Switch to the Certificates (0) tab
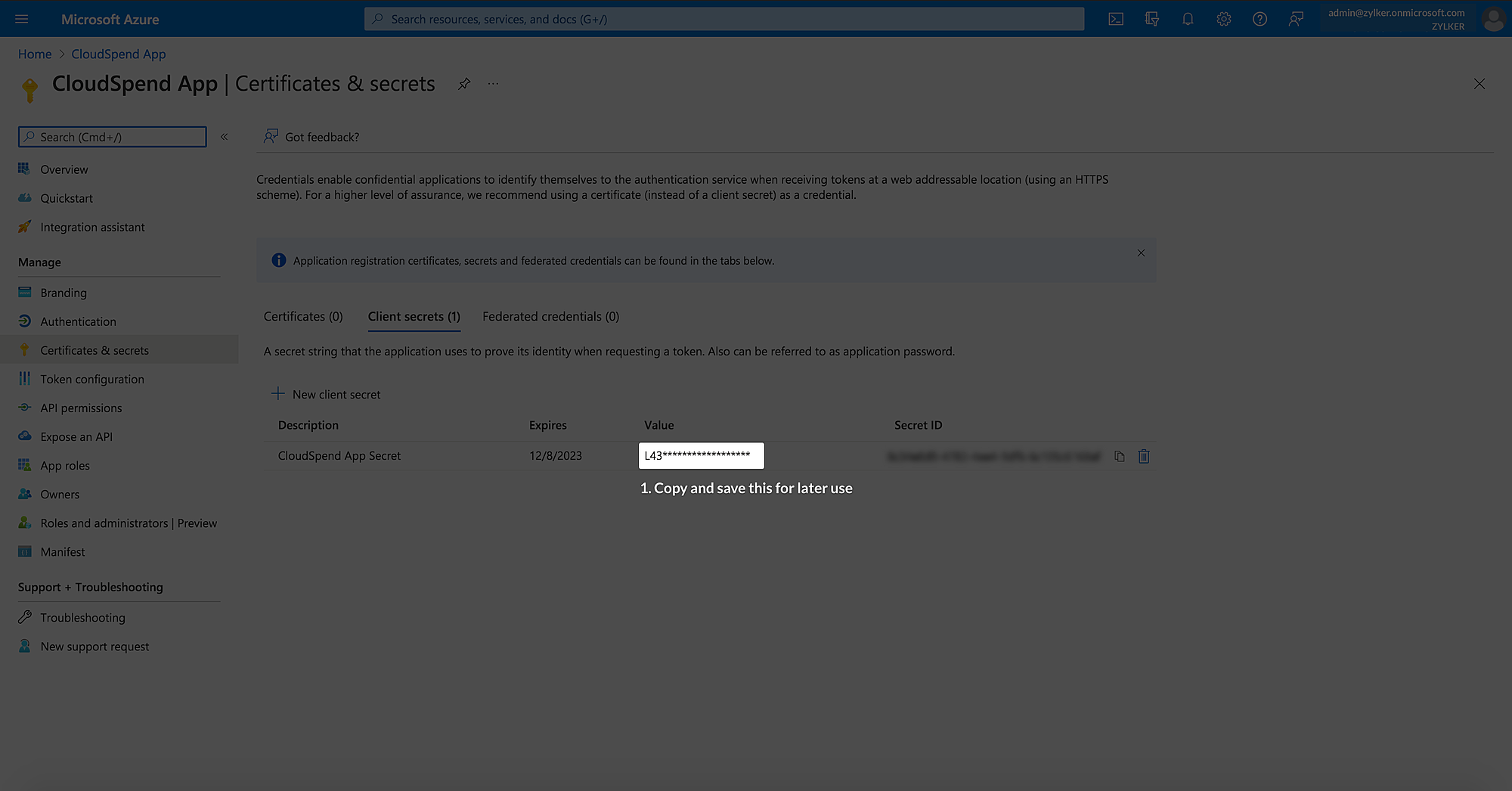Screen dimensions: 1512x791 (302, 316)
